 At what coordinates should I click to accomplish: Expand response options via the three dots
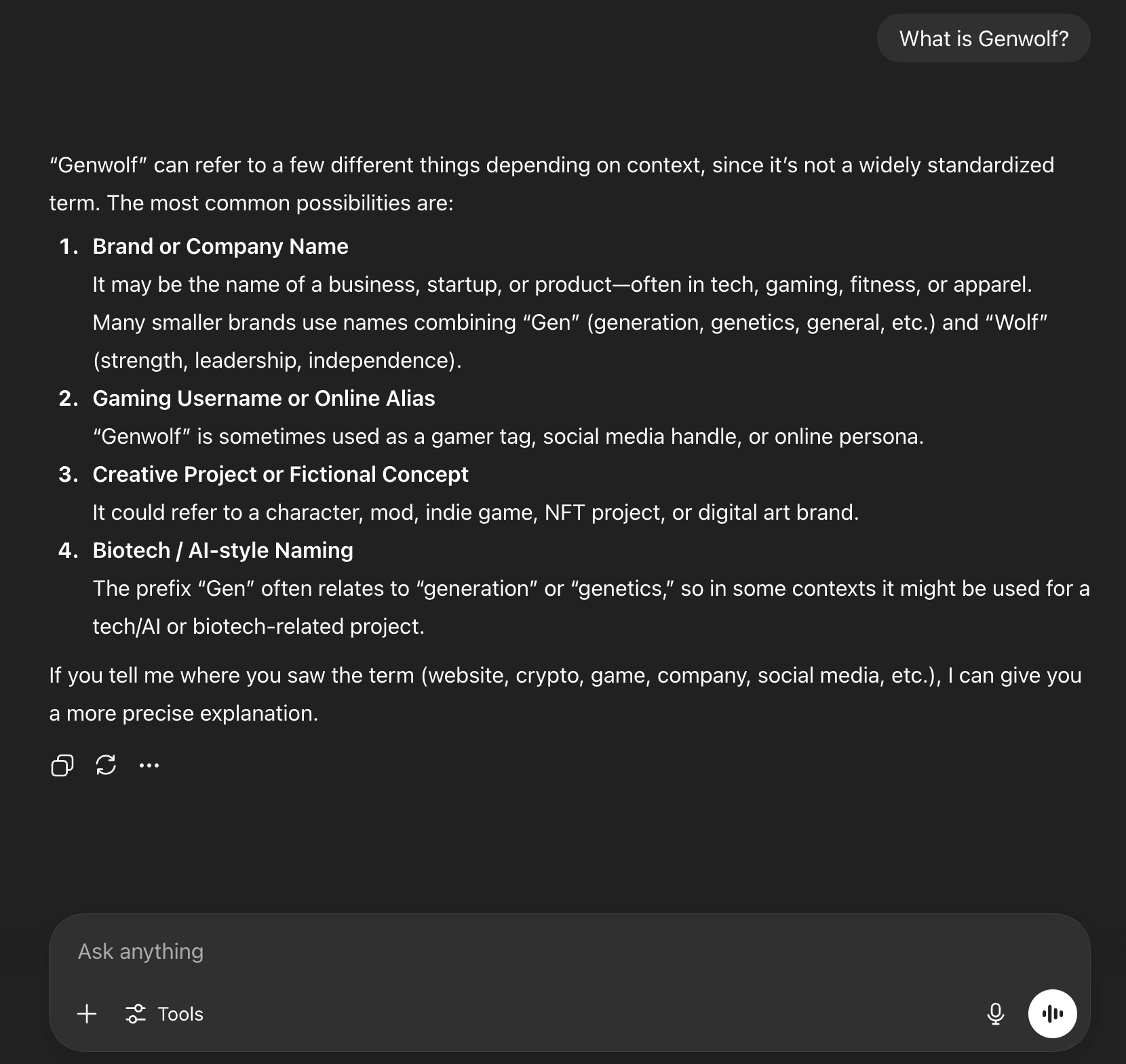pyautogui.click(x=149, y=765)
